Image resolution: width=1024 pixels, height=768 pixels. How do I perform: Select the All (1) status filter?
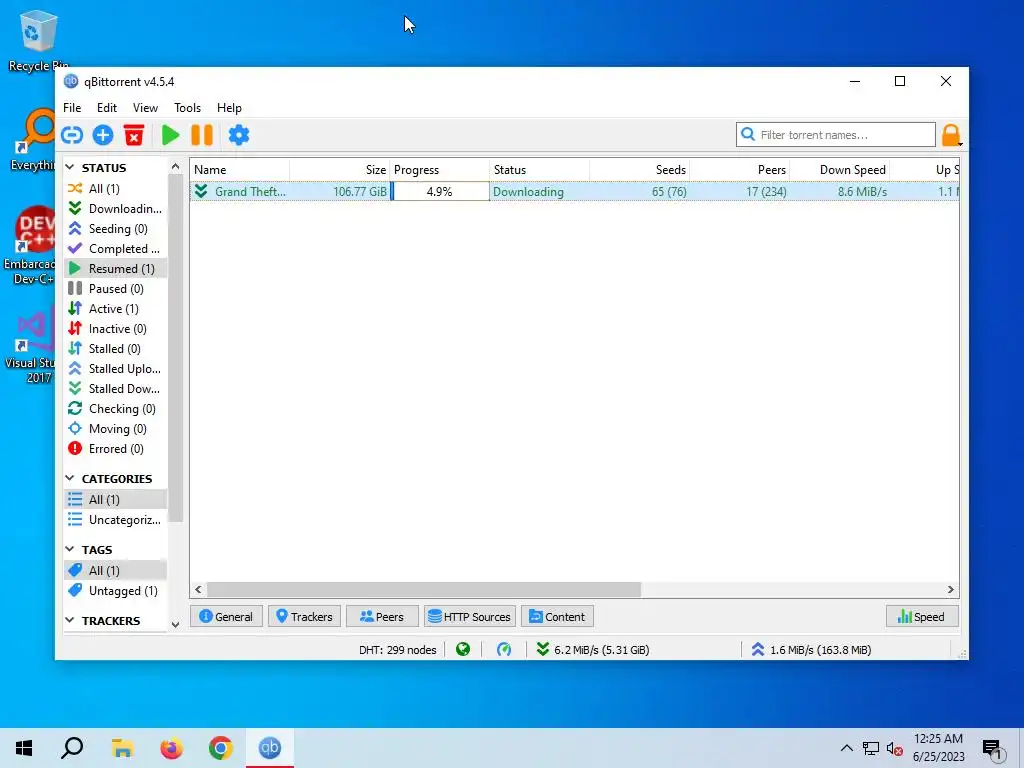[x=115, y=189]
